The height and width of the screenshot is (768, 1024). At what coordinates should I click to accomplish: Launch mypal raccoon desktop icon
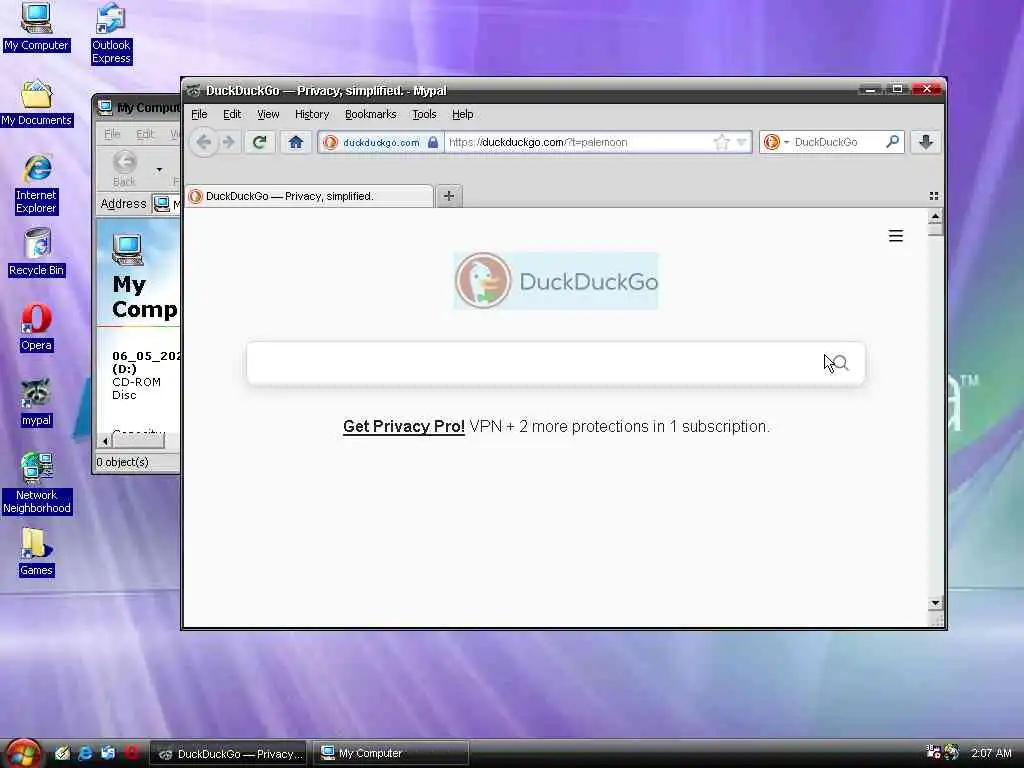pos(36,402)
